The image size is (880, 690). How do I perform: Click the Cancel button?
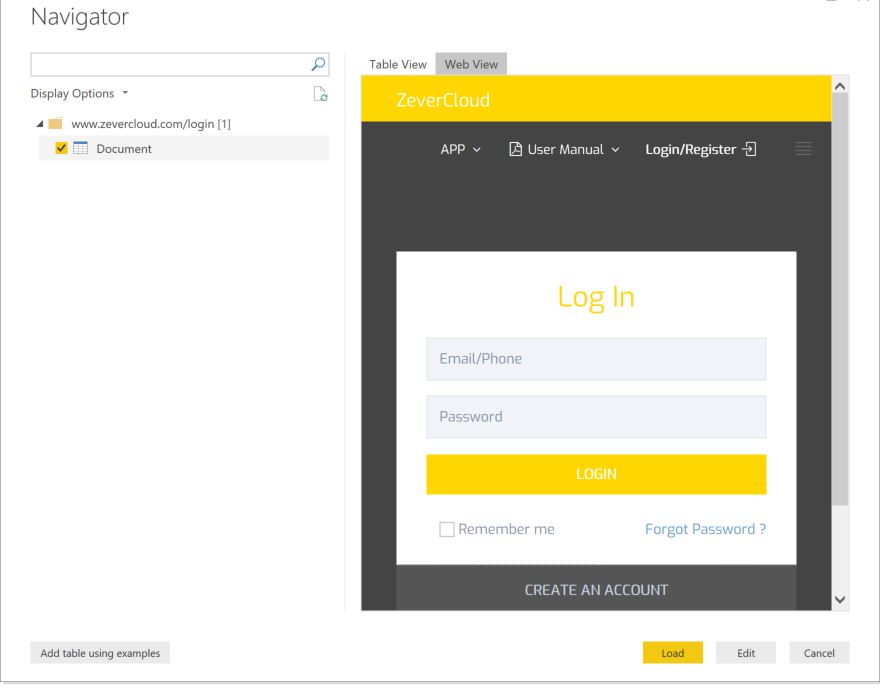(x=819, y=652)
